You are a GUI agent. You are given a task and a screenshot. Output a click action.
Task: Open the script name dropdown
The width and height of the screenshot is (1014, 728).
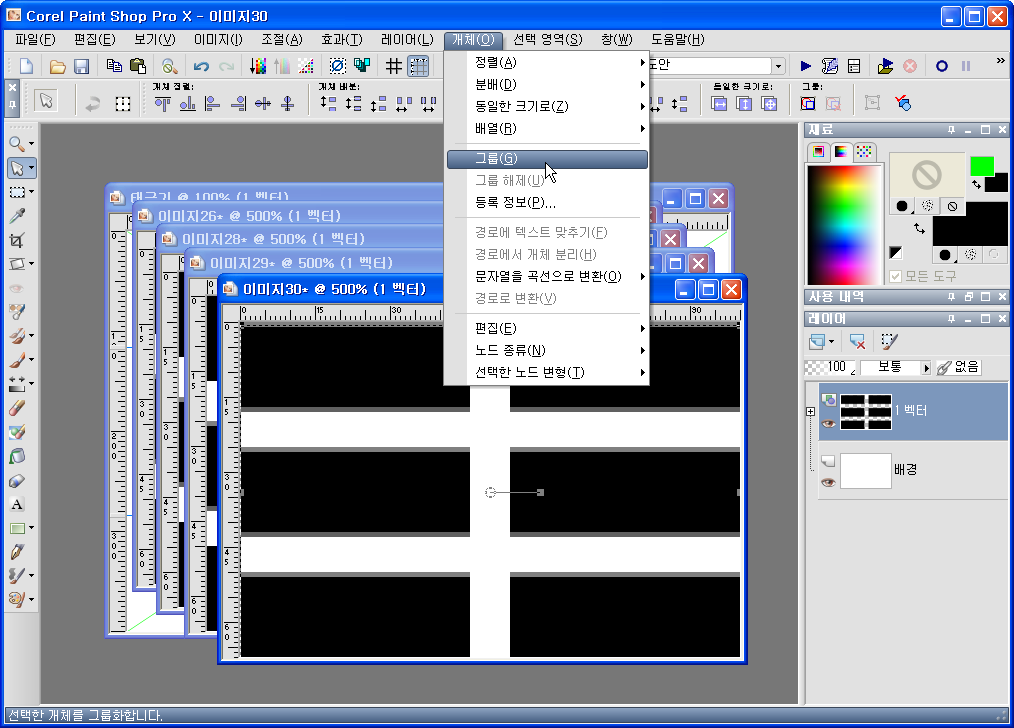[x=778, y=66]
